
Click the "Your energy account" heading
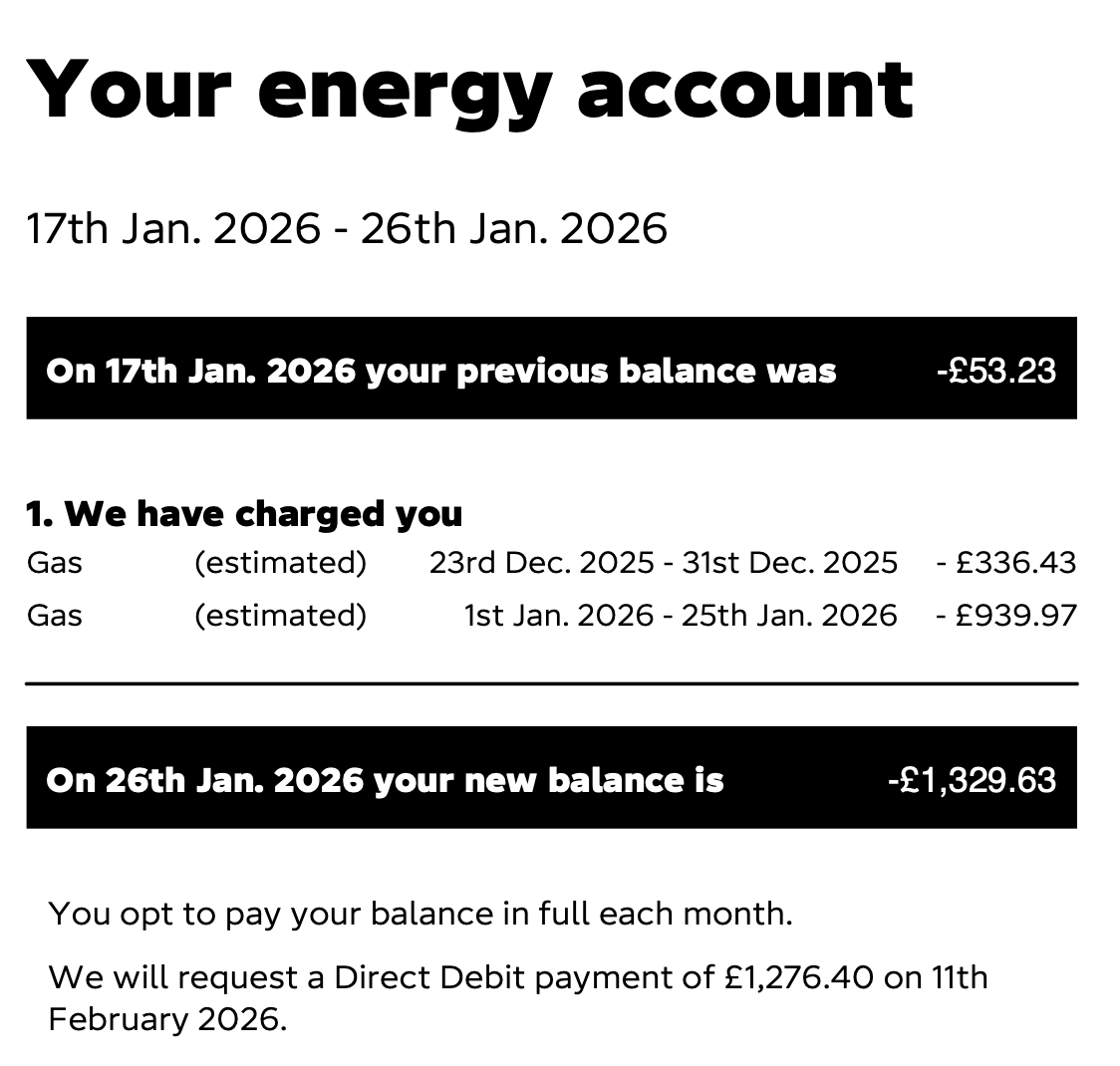[x=469, y=90]
